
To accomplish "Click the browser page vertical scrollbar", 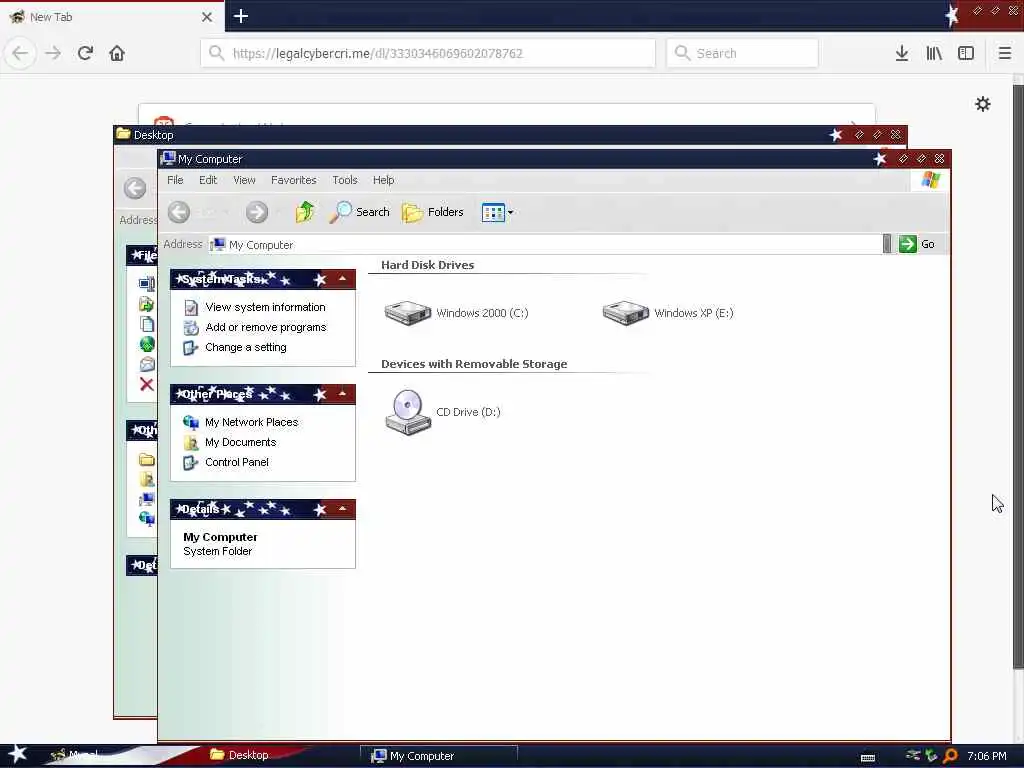I will click(x=1018, y=376).
